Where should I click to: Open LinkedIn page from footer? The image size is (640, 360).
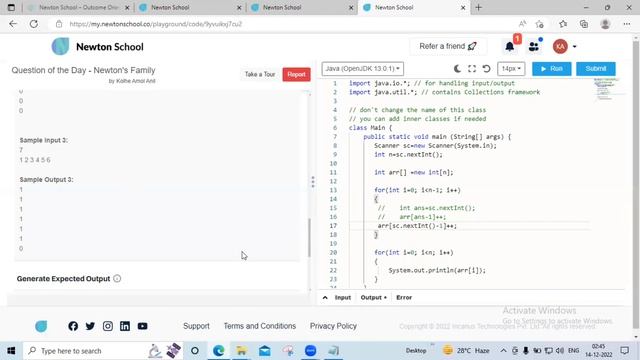click(125, 326)
